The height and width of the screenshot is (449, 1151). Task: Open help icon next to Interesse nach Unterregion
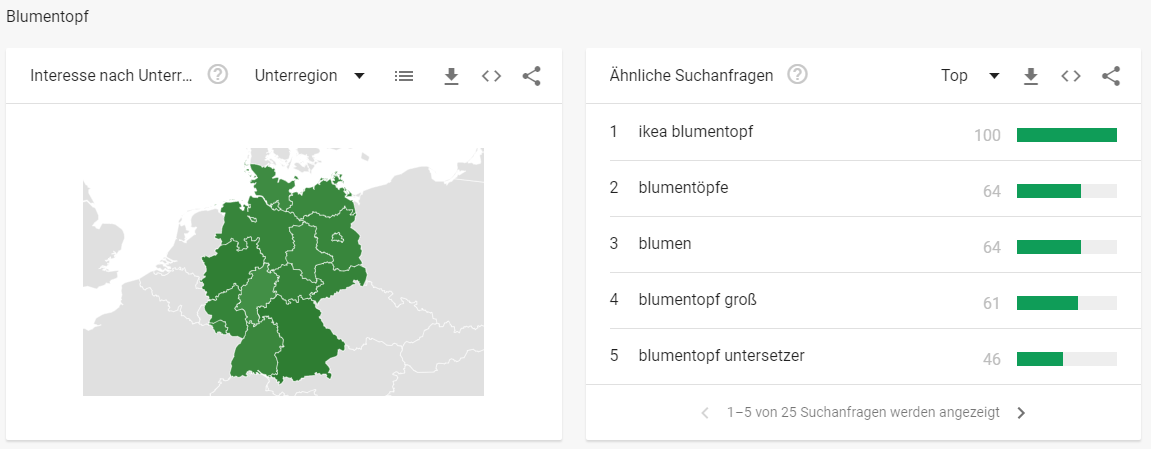[x=218, y=75]
